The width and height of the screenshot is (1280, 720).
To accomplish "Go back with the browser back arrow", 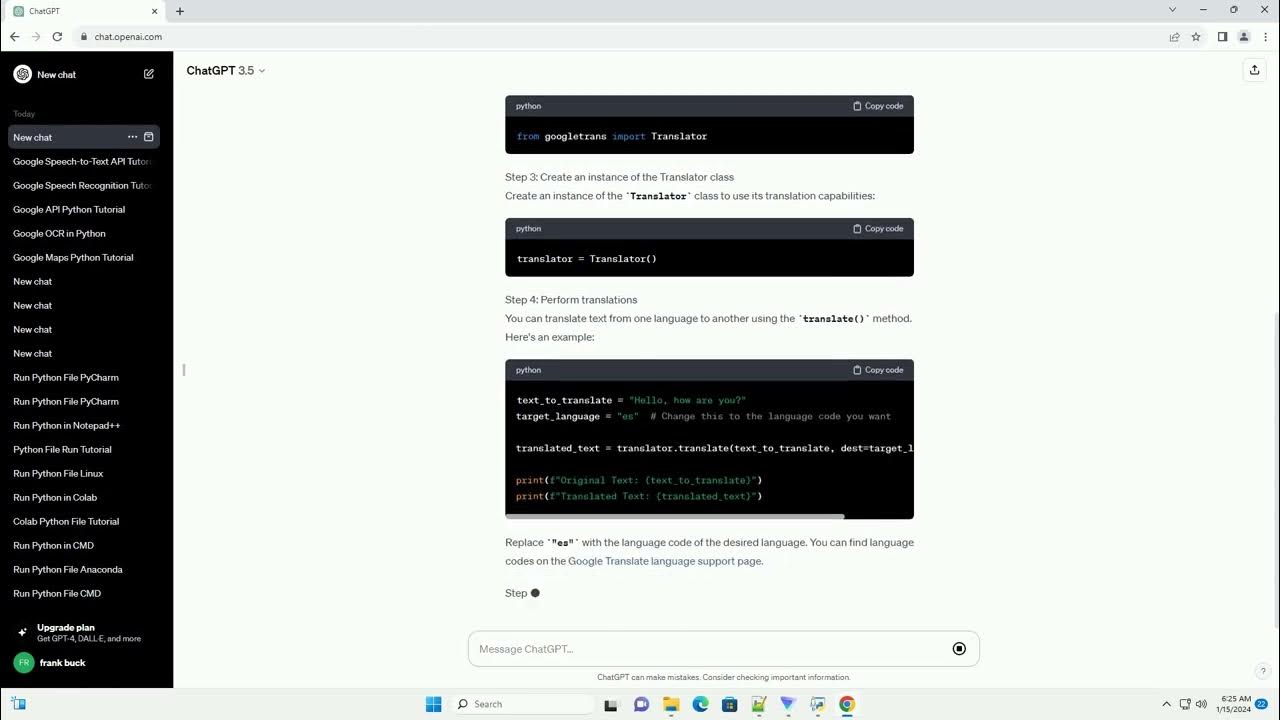I will point(14,37).
